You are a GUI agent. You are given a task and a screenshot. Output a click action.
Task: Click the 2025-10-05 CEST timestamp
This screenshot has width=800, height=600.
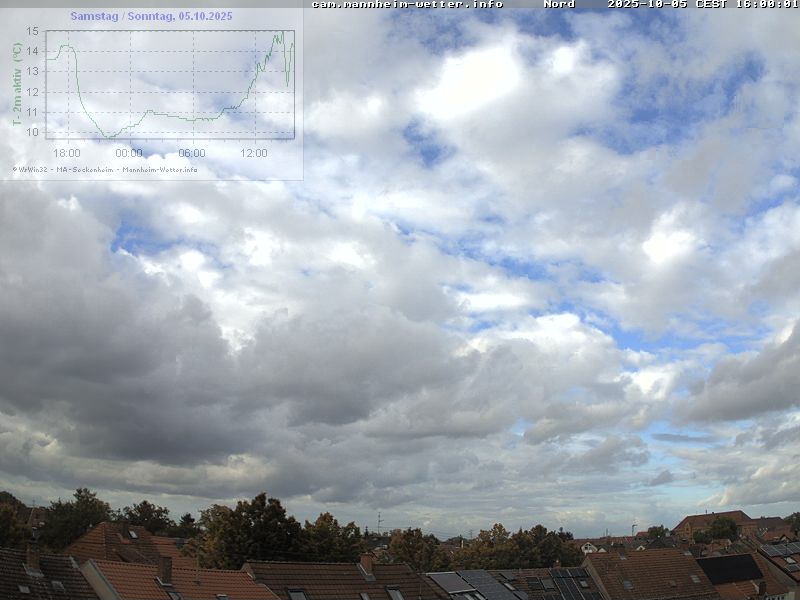(x=702, y=4)
